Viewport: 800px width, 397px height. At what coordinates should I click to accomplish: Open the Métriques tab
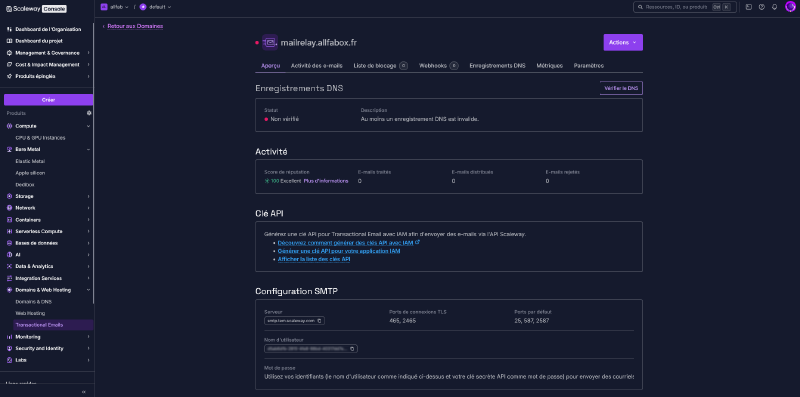[549, 66]
